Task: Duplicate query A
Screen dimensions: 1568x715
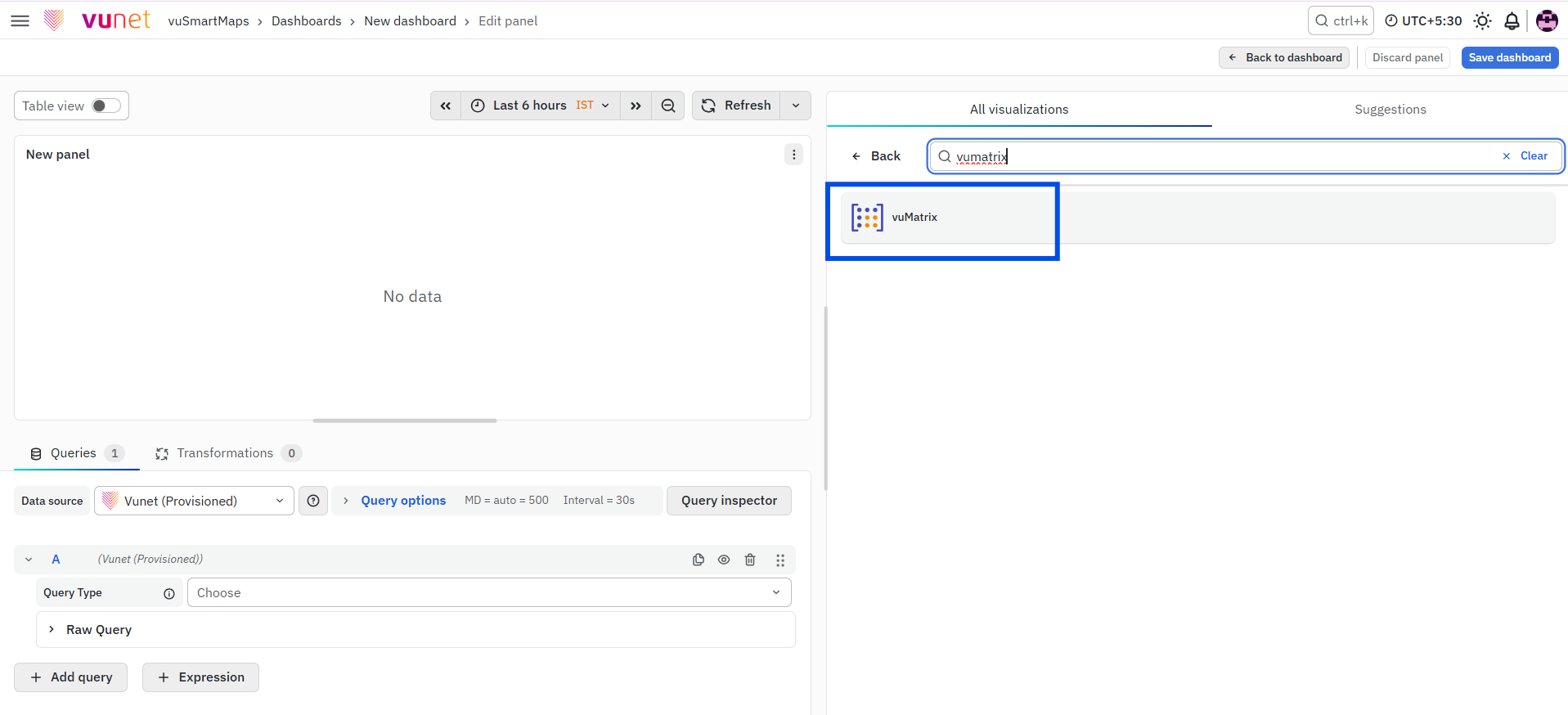Action: click(699, 560)
